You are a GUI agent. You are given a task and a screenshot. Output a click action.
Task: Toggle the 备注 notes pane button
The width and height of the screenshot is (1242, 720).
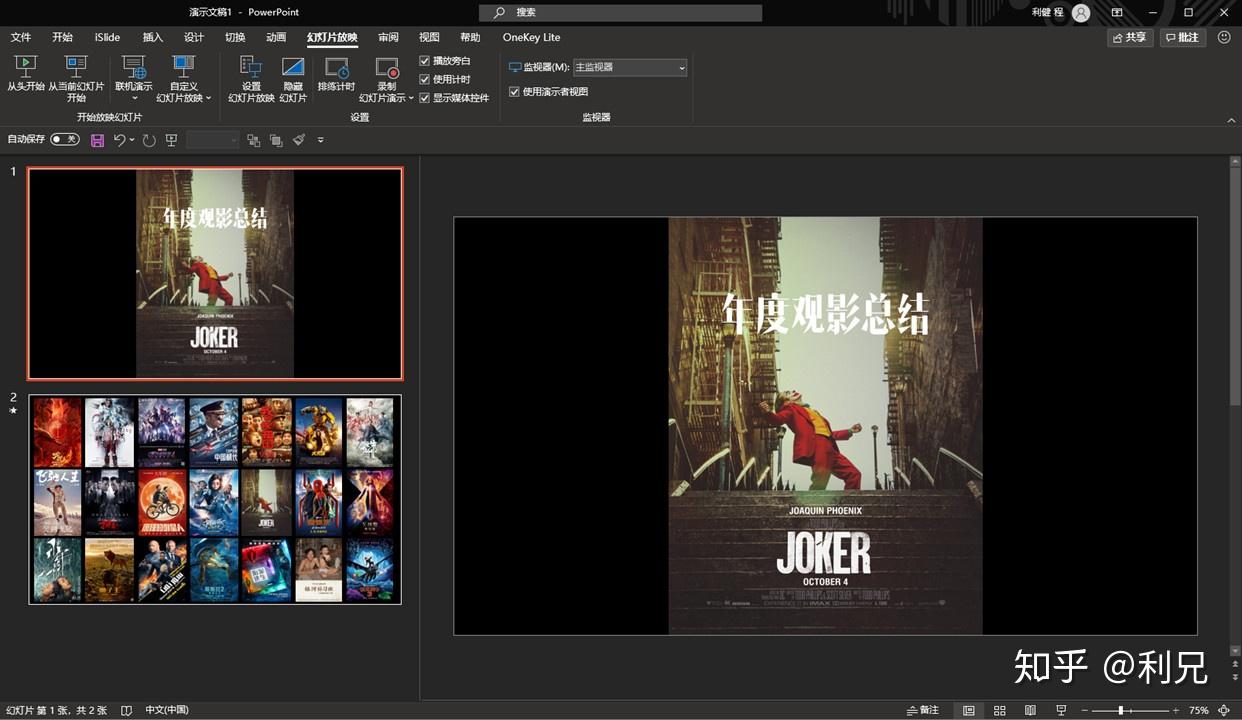point(923,710)
